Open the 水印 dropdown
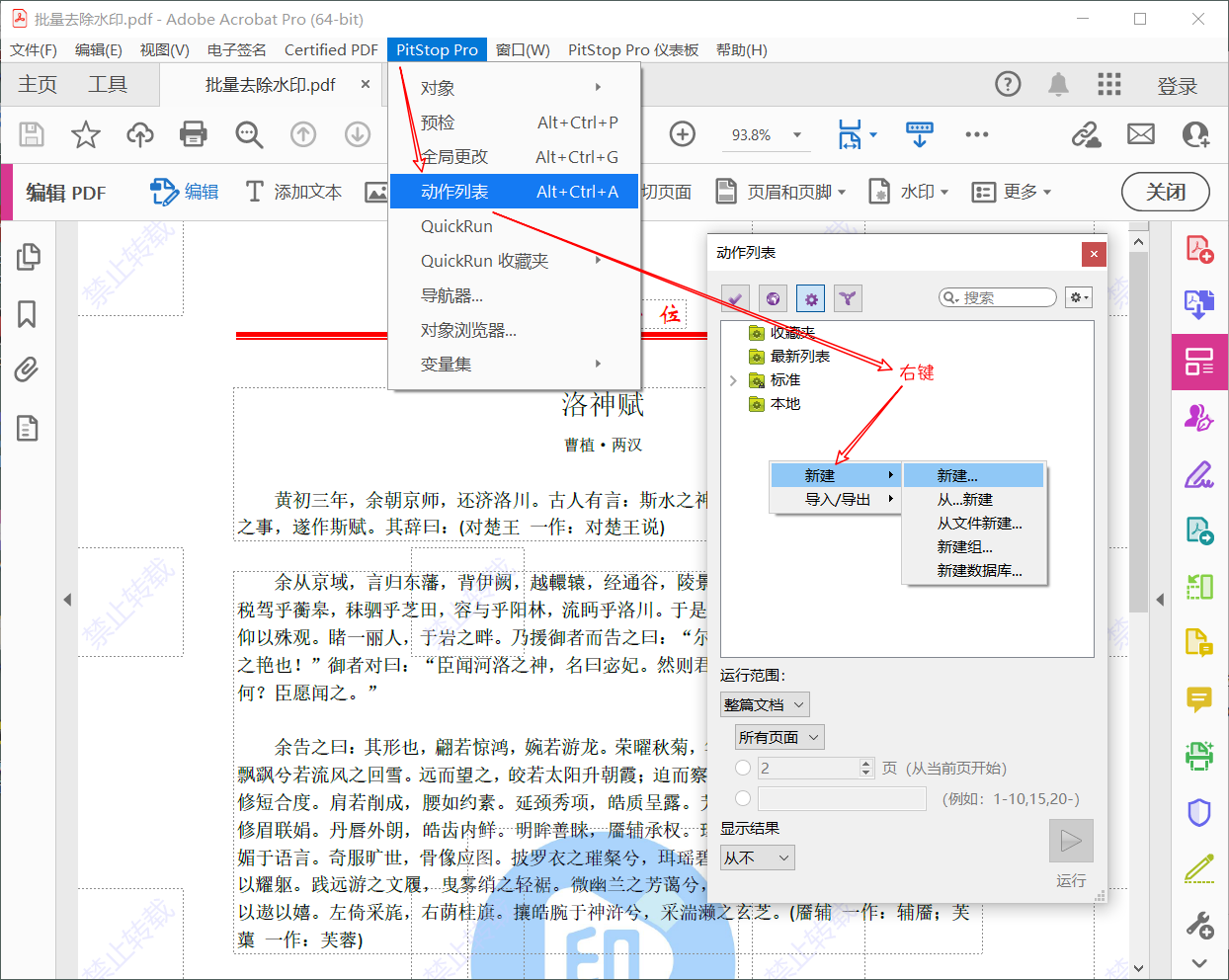The width and height of the screenshot is (1229, 980). 908,192
